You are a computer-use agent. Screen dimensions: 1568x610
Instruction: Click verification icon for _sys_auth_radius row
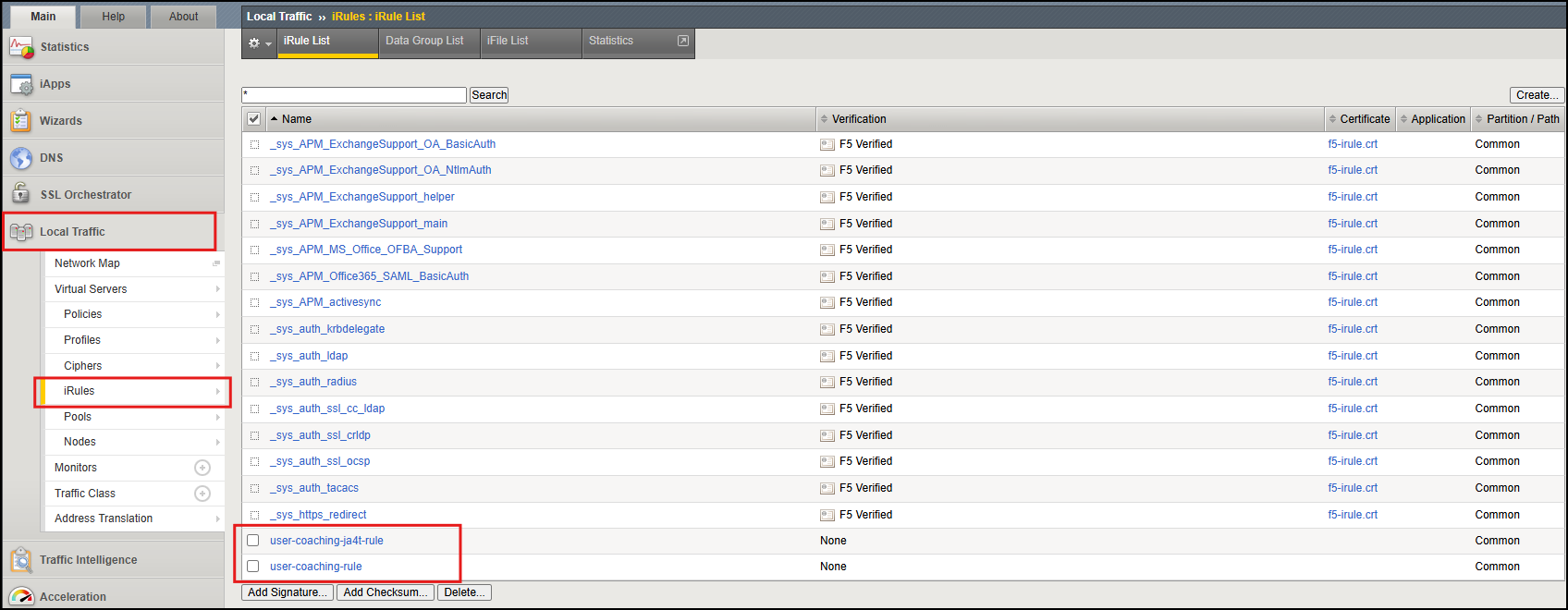(827, 382)
